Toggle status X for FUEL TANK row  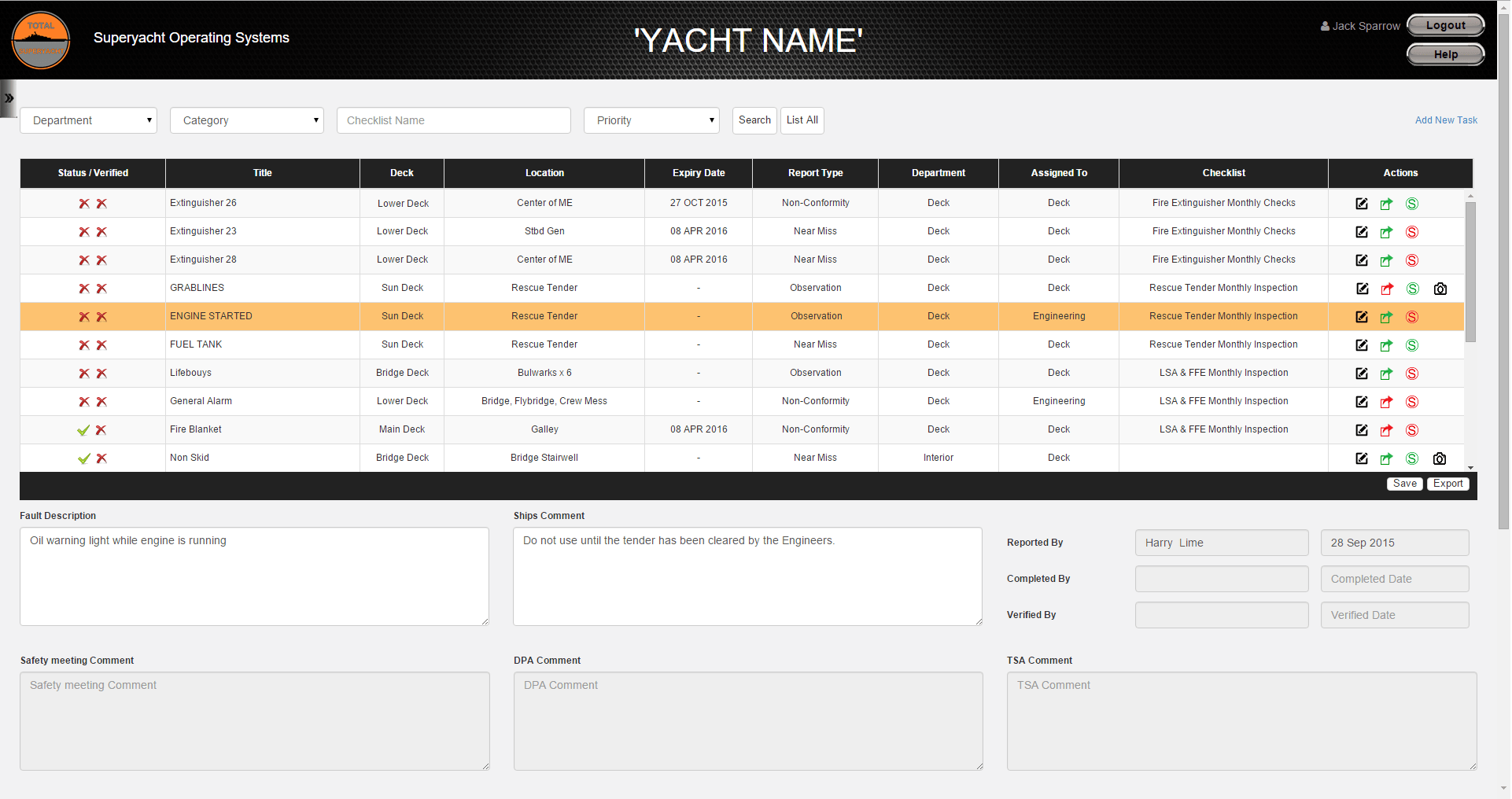[84, 345]
